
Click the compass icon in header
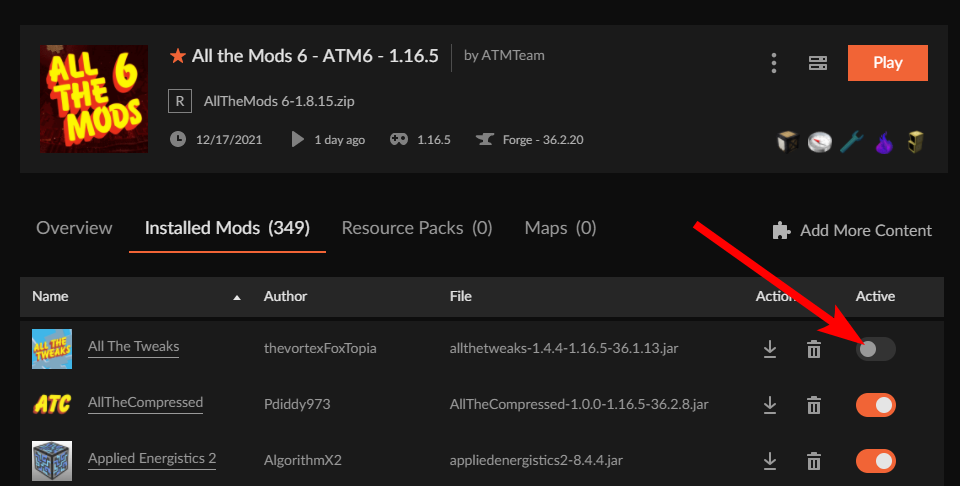[819, 142]
